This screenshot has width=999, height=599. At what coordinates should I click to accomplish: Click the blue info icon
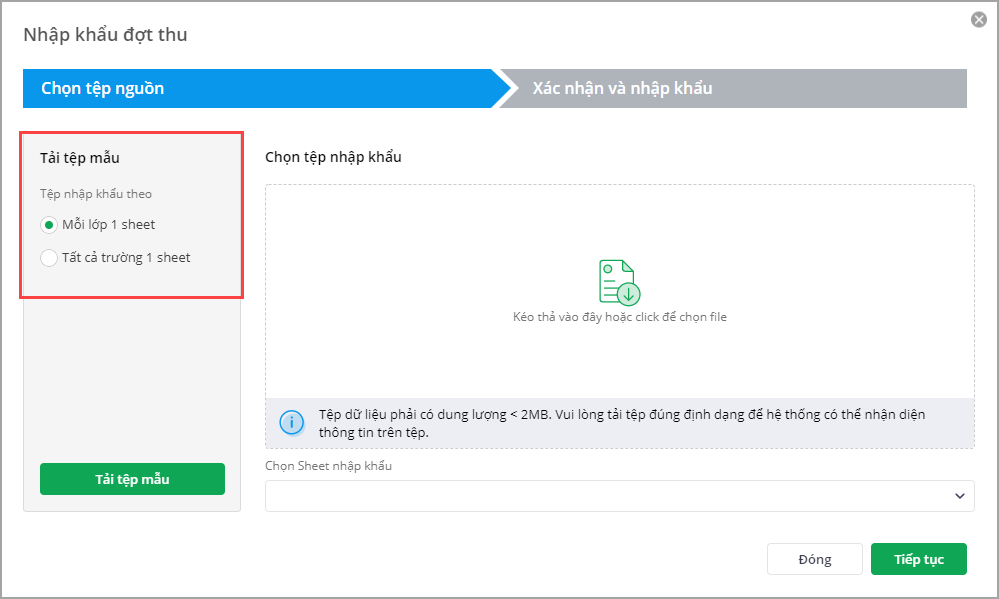pos(292,422)
